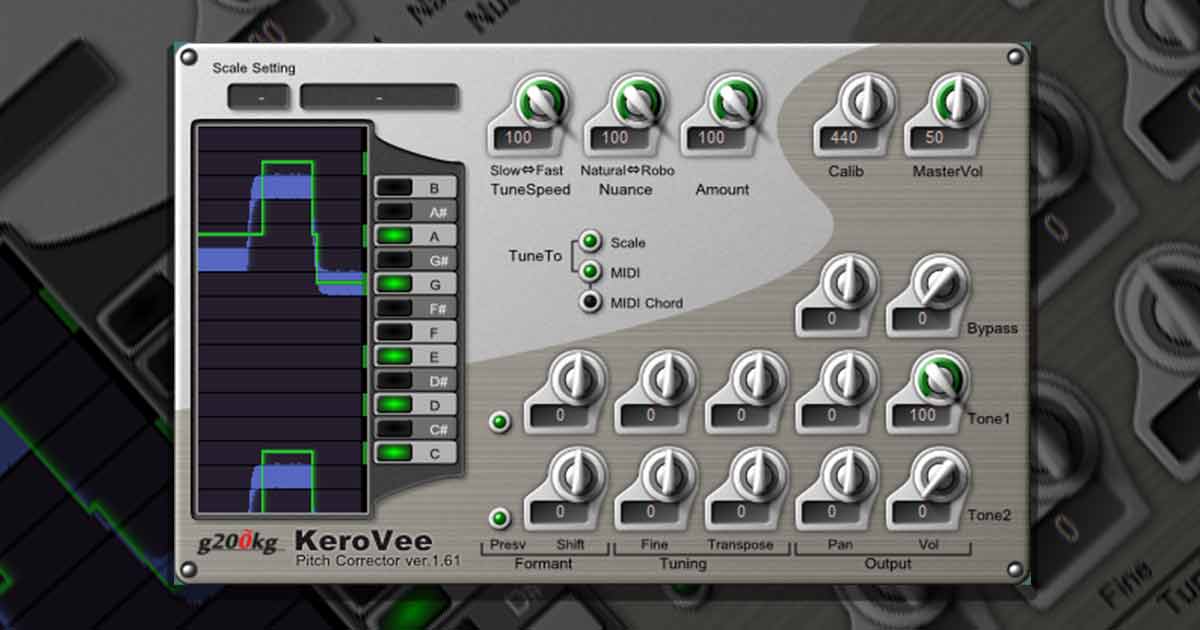1200x630 pixels.
Task: Click the Bypass row Pan knob
Action: click(848, 283)
